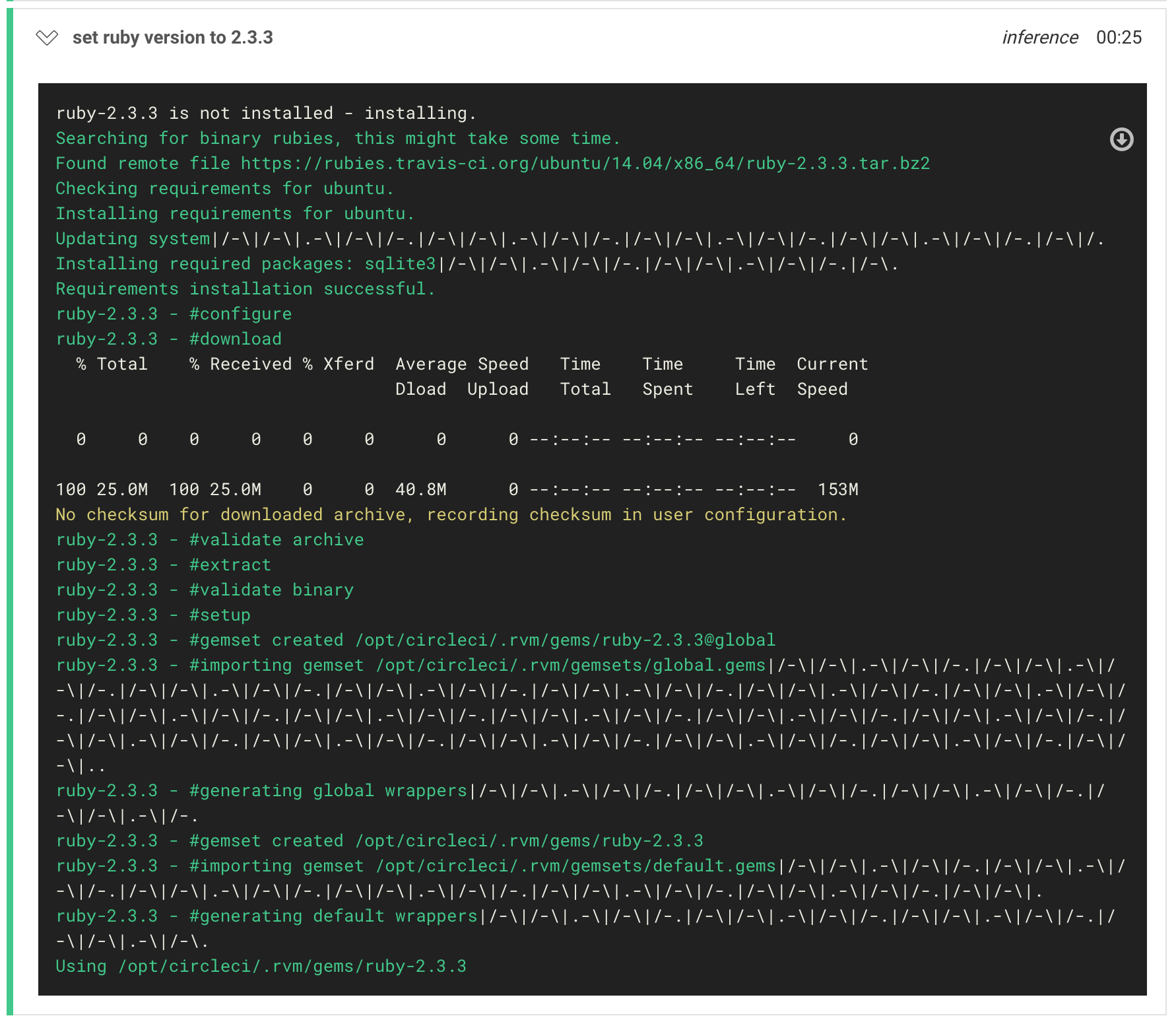1176x1022 pixels.
Task: Click the 'inference' label in the step header
Action: click(x=1040, y=38)
